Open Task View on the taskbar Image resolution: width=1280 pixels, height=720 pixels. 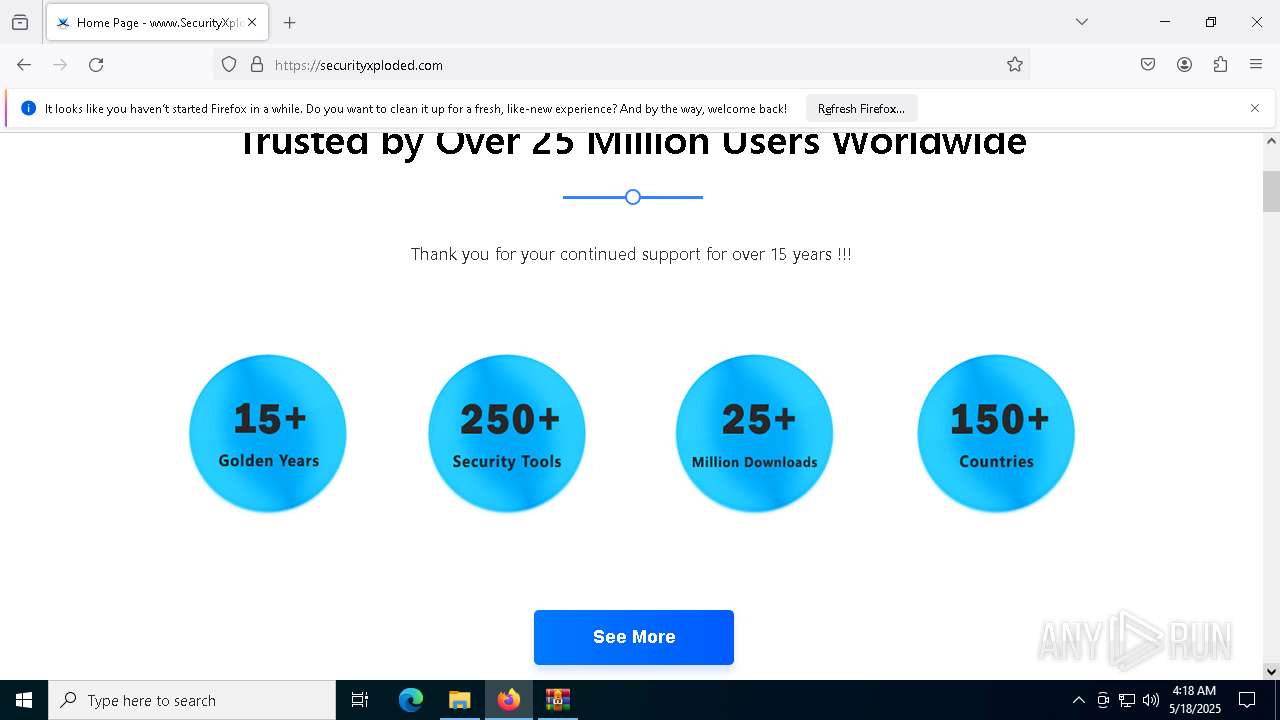coord(360,700)
